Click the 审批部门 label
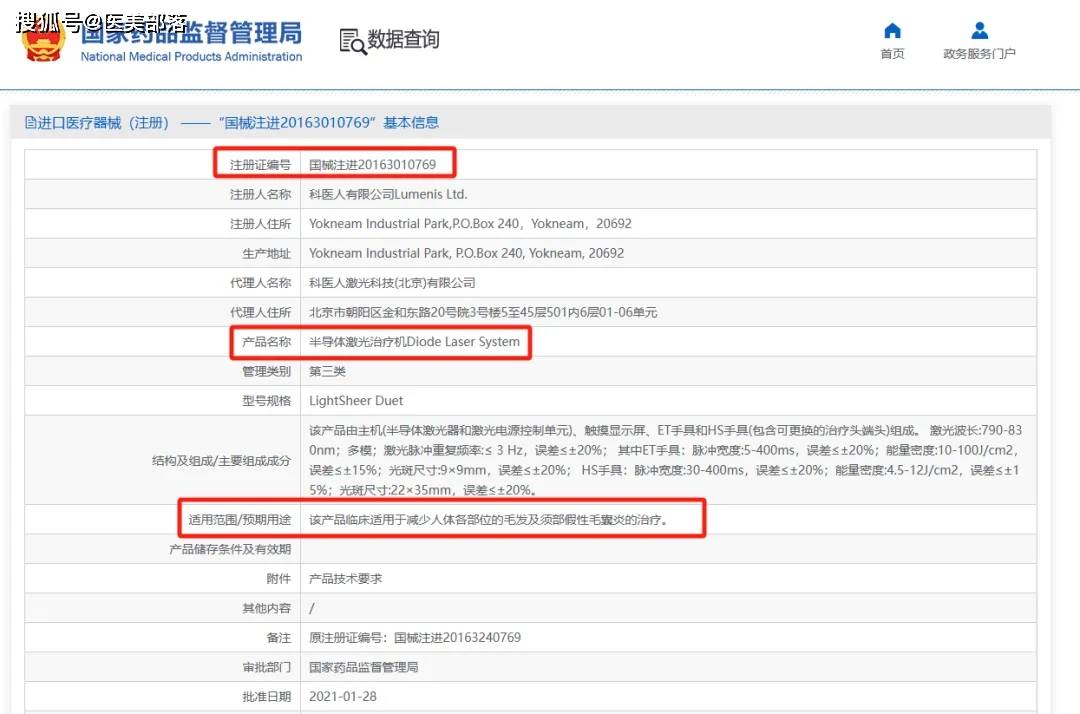 267,667
